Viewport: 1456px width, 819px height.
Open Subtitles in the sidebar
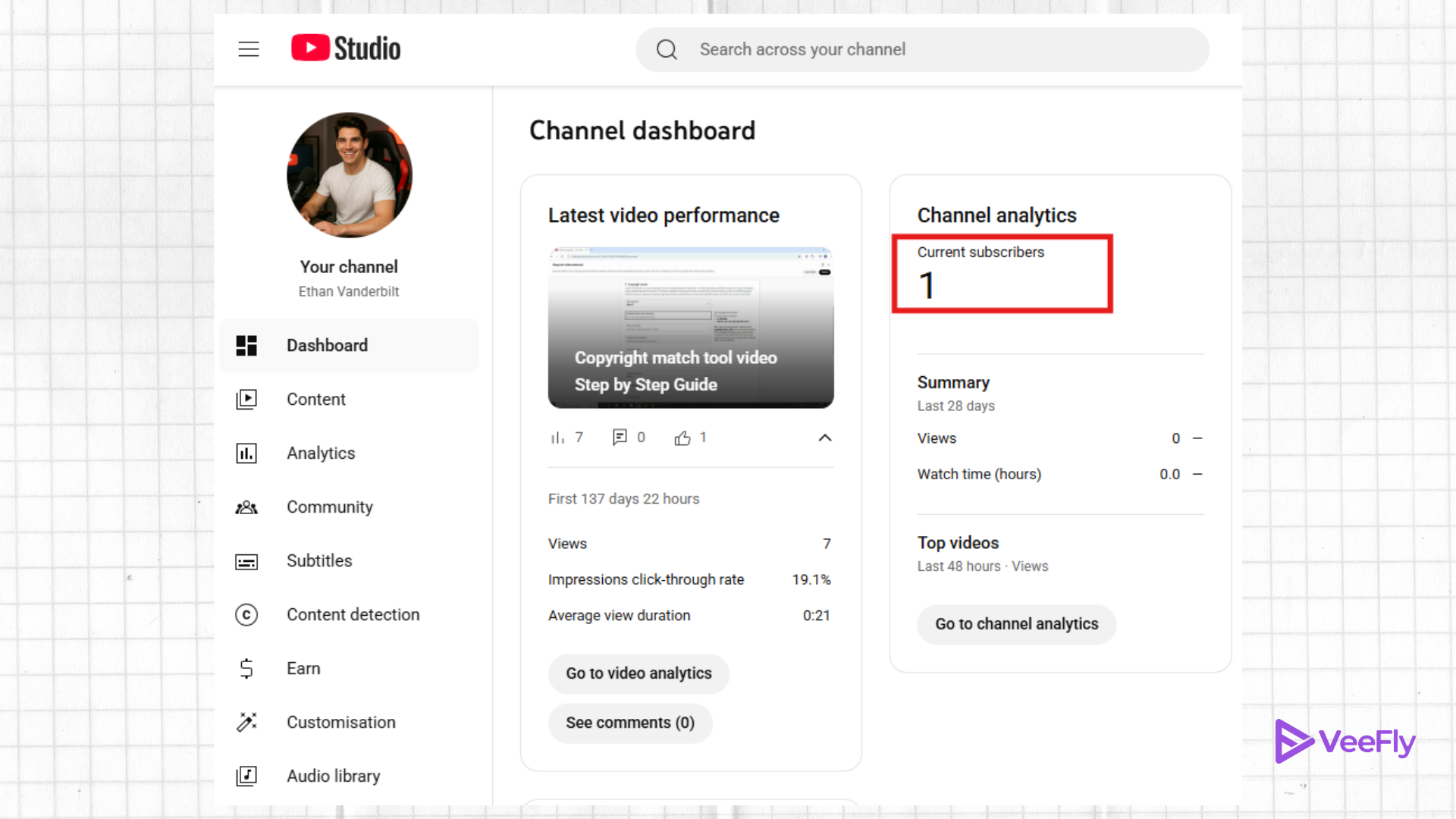coord(319,561)
